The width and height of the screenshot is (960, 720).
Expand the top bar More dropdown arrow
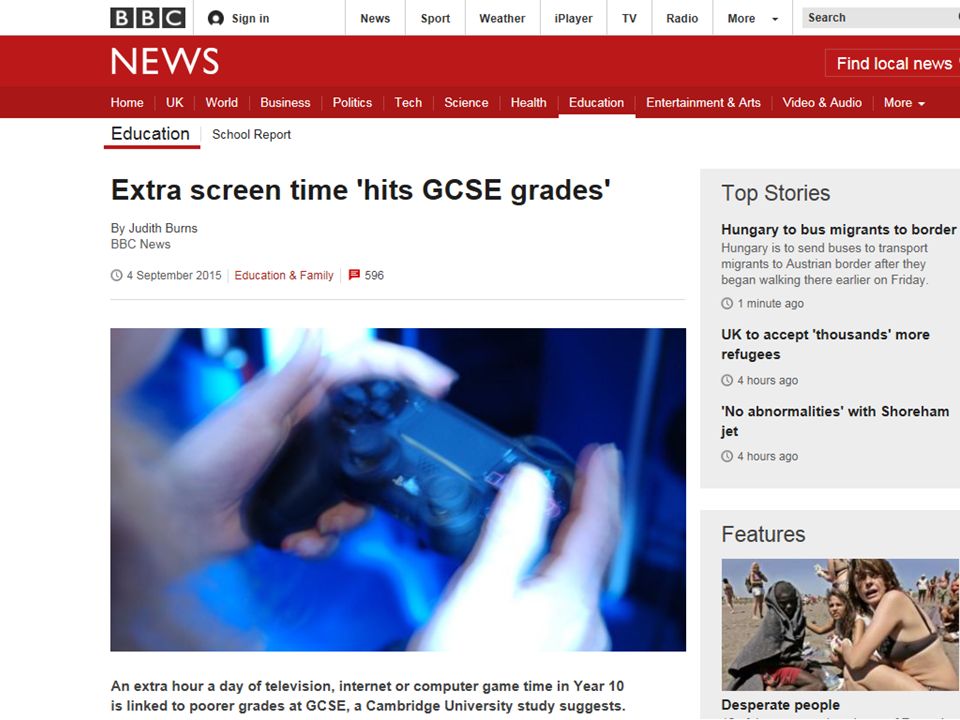pyautogui.click(x=775, y=19)
